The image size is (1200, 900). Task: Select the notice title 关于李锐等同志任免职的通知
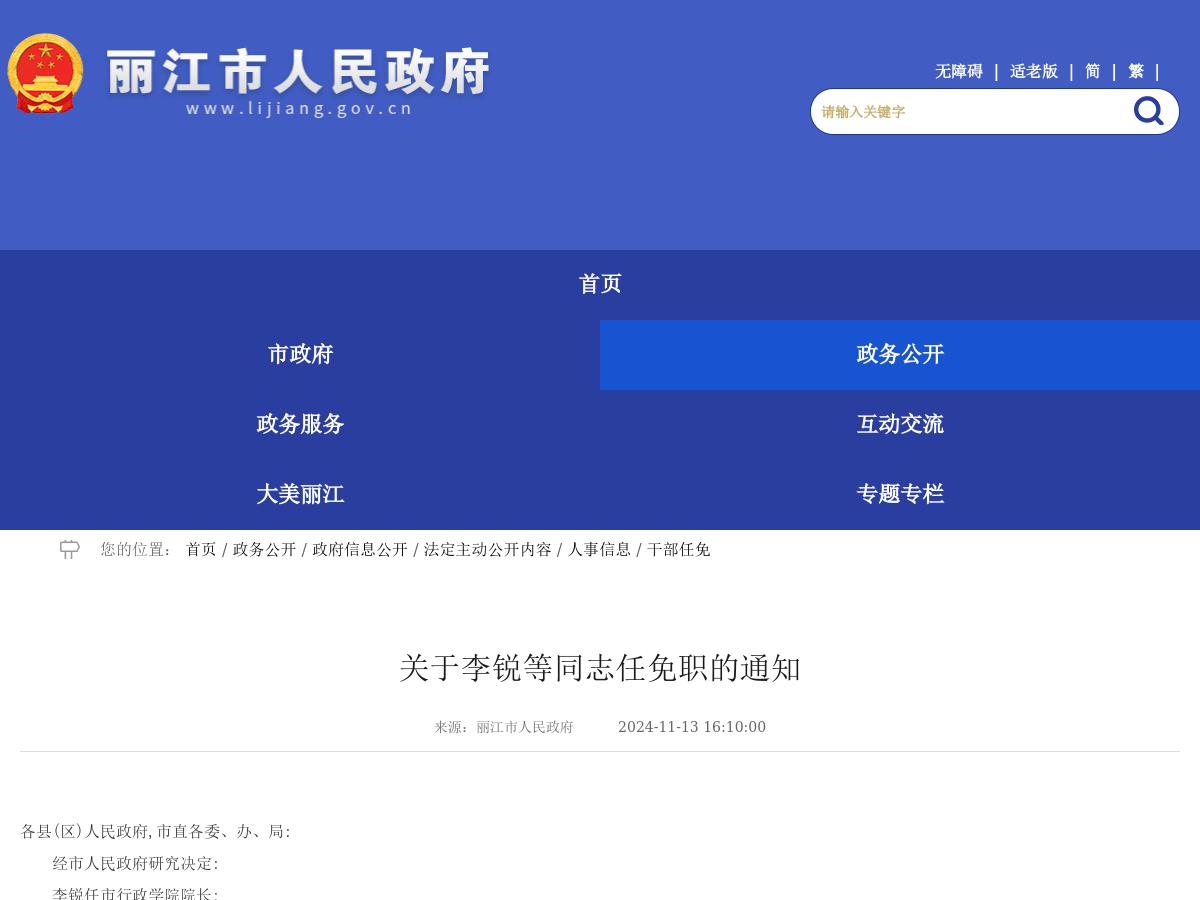click(x=599, y=668)
